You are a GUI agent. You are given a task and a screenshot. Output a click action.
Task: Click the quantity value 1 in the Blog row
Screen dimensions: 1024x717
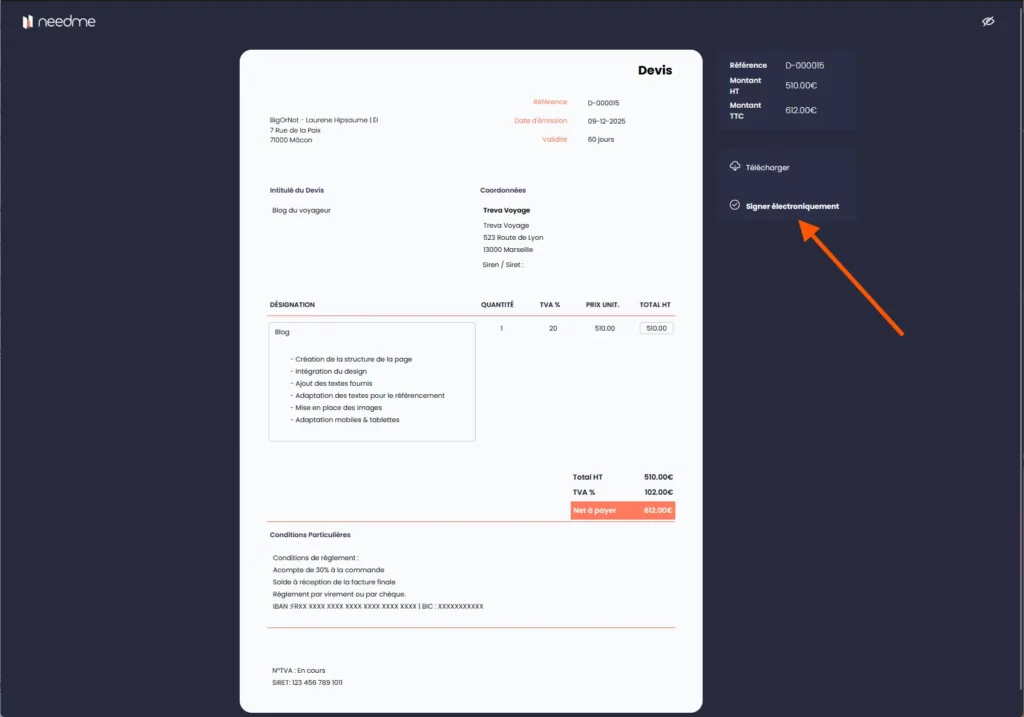[501, 328]
